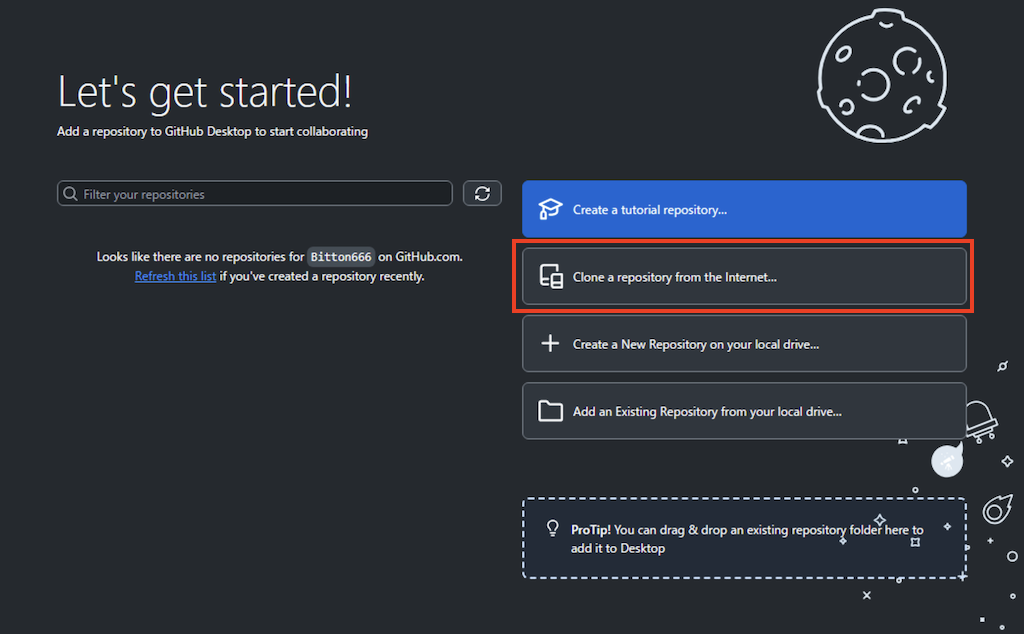Click the lightbulb ProTip icon
1024x634 pixels.
tap(552, 528)
